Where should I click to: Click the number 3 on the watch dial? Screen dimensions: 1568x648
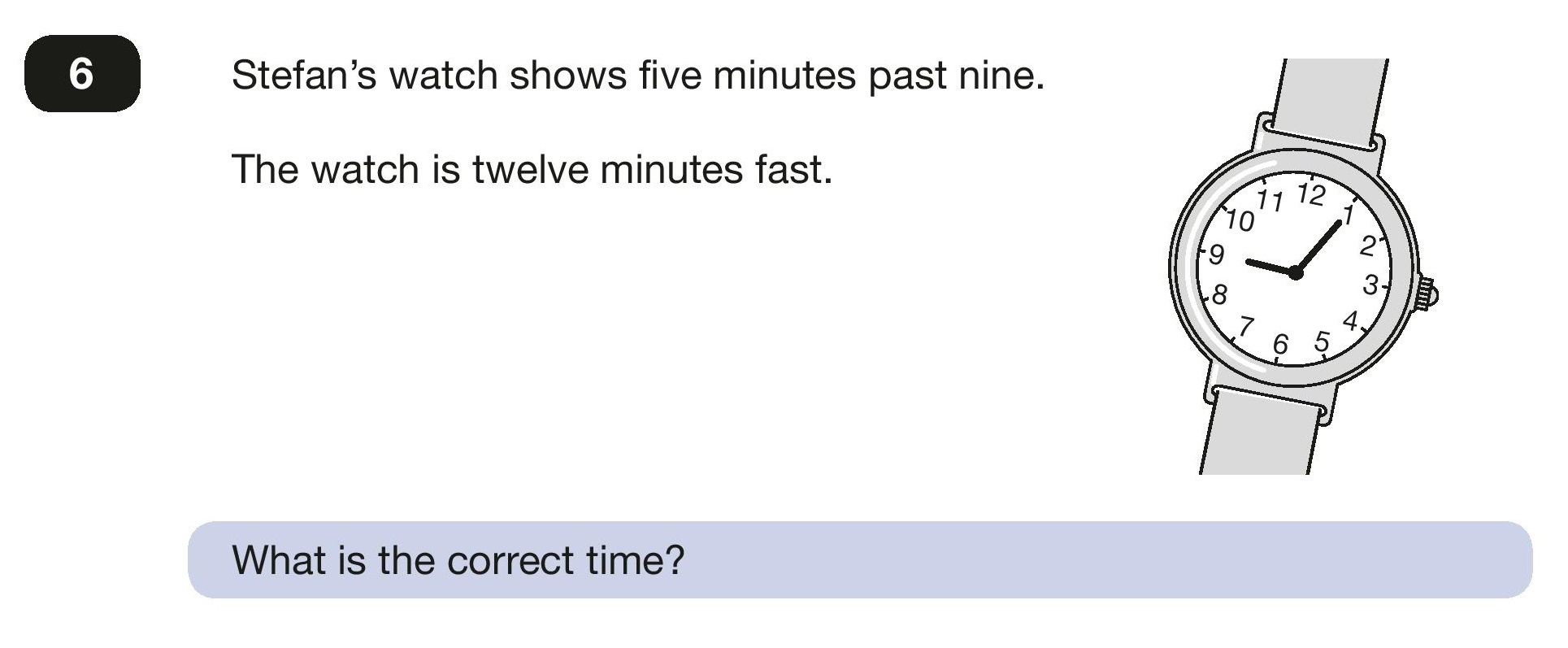[1370, 285]
